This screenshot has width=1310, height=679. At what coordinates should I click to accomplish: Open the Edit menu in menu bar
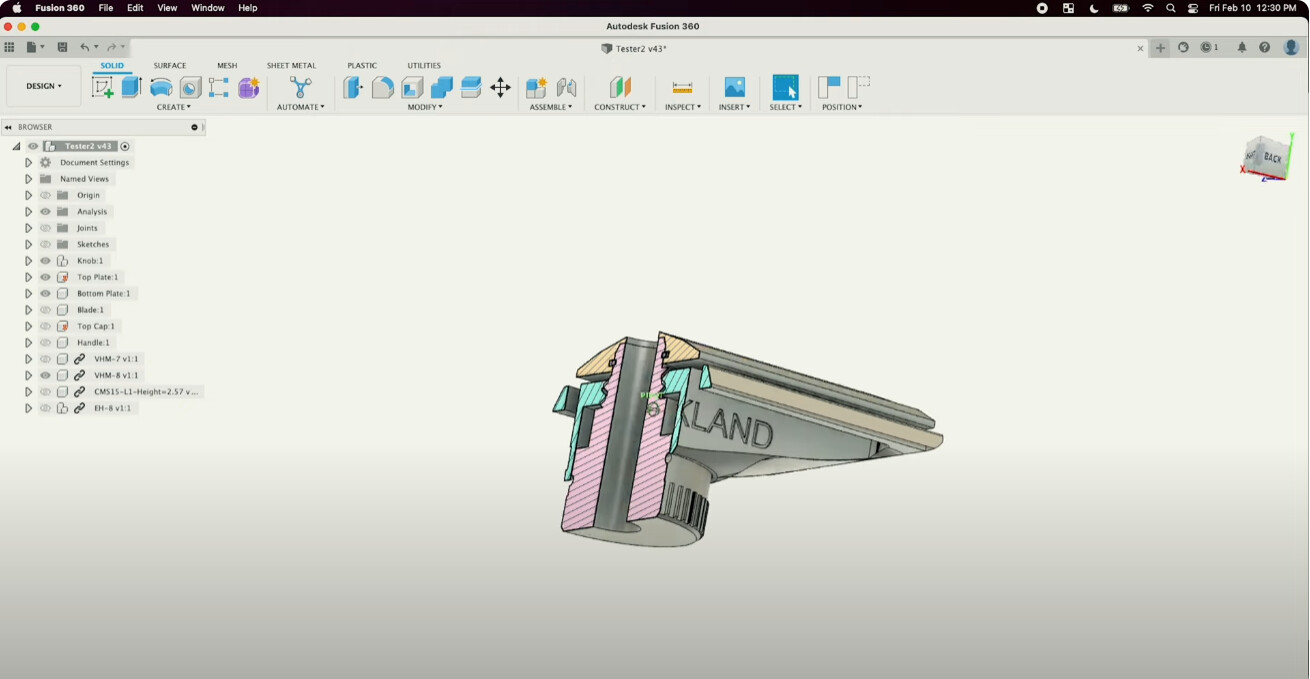(x=135, y=8)
